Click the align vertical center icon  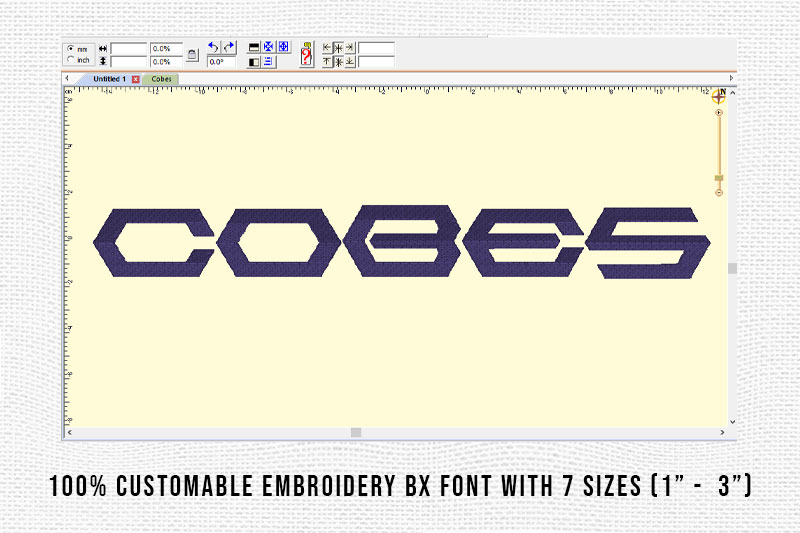338,62
